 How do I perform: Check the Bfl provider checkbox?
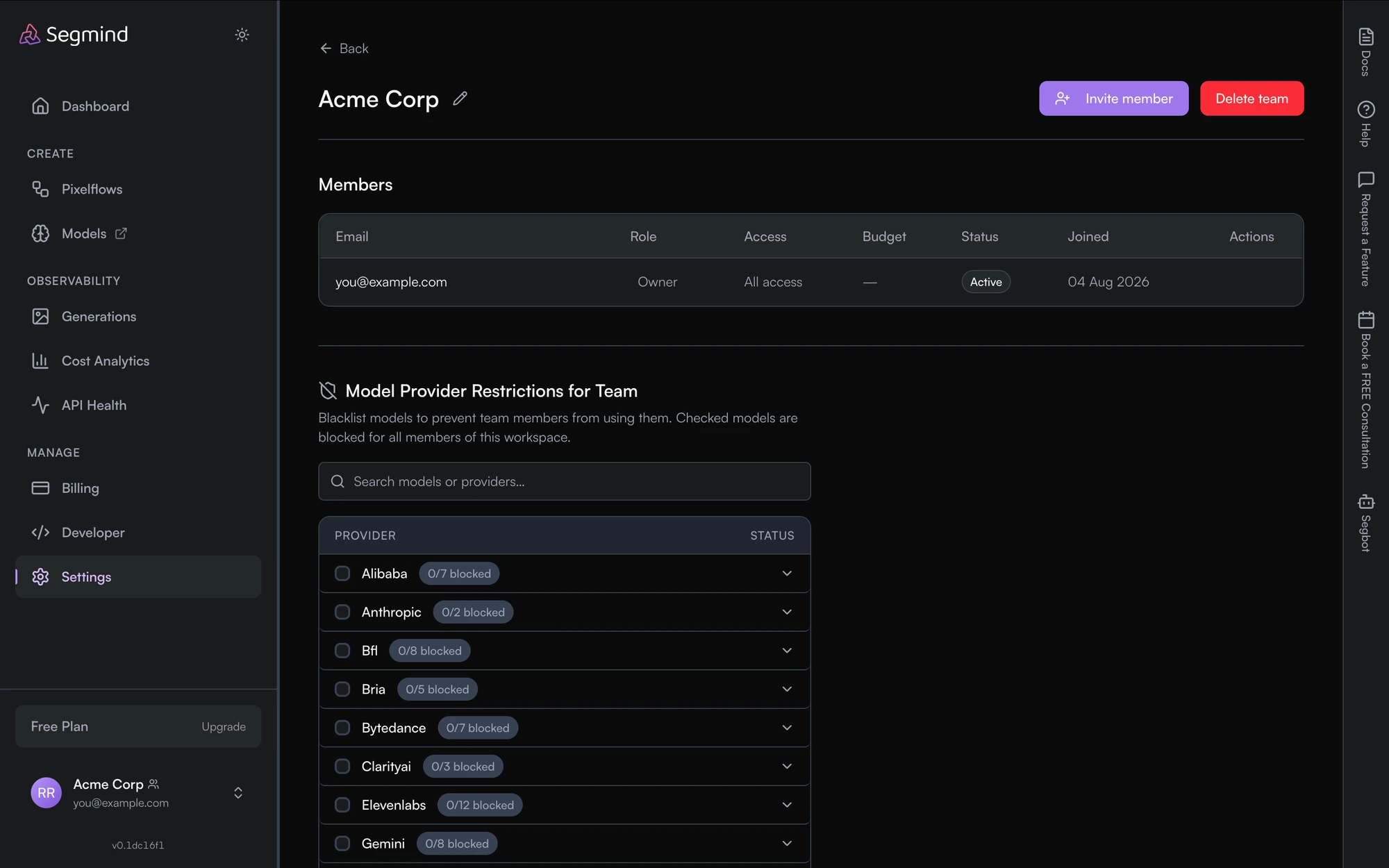[x=342, y=651]
